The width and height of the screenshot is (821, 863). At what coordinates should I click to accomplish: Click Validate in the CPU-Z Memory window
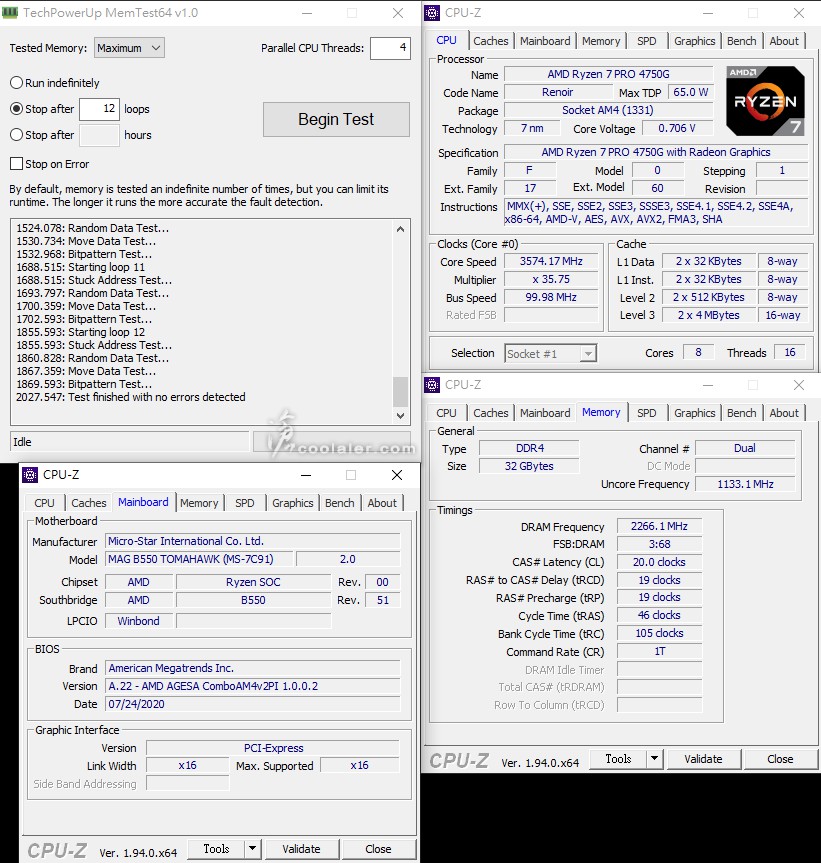tap(703, 759)
